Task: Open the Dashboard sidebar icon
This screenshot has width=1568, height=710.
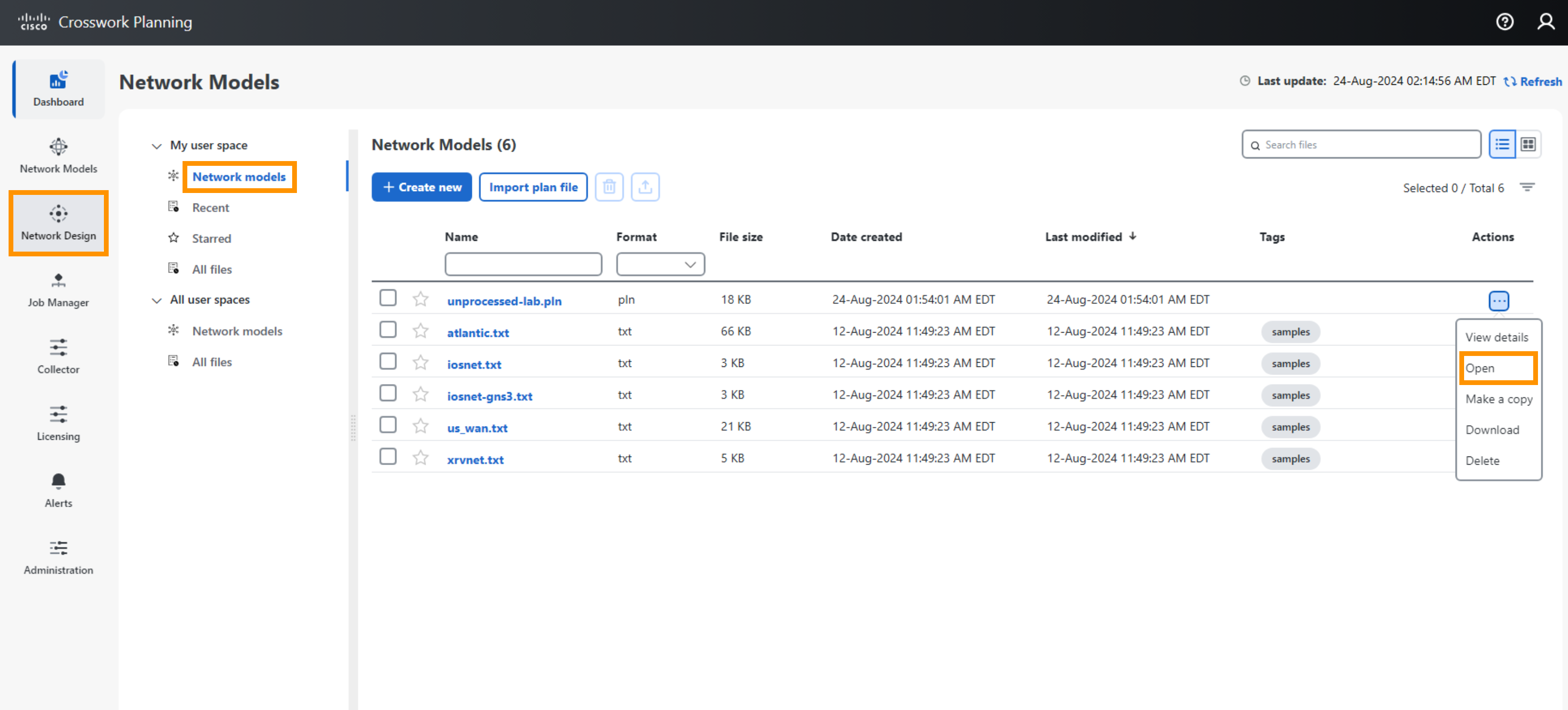Action: point(59,88)
